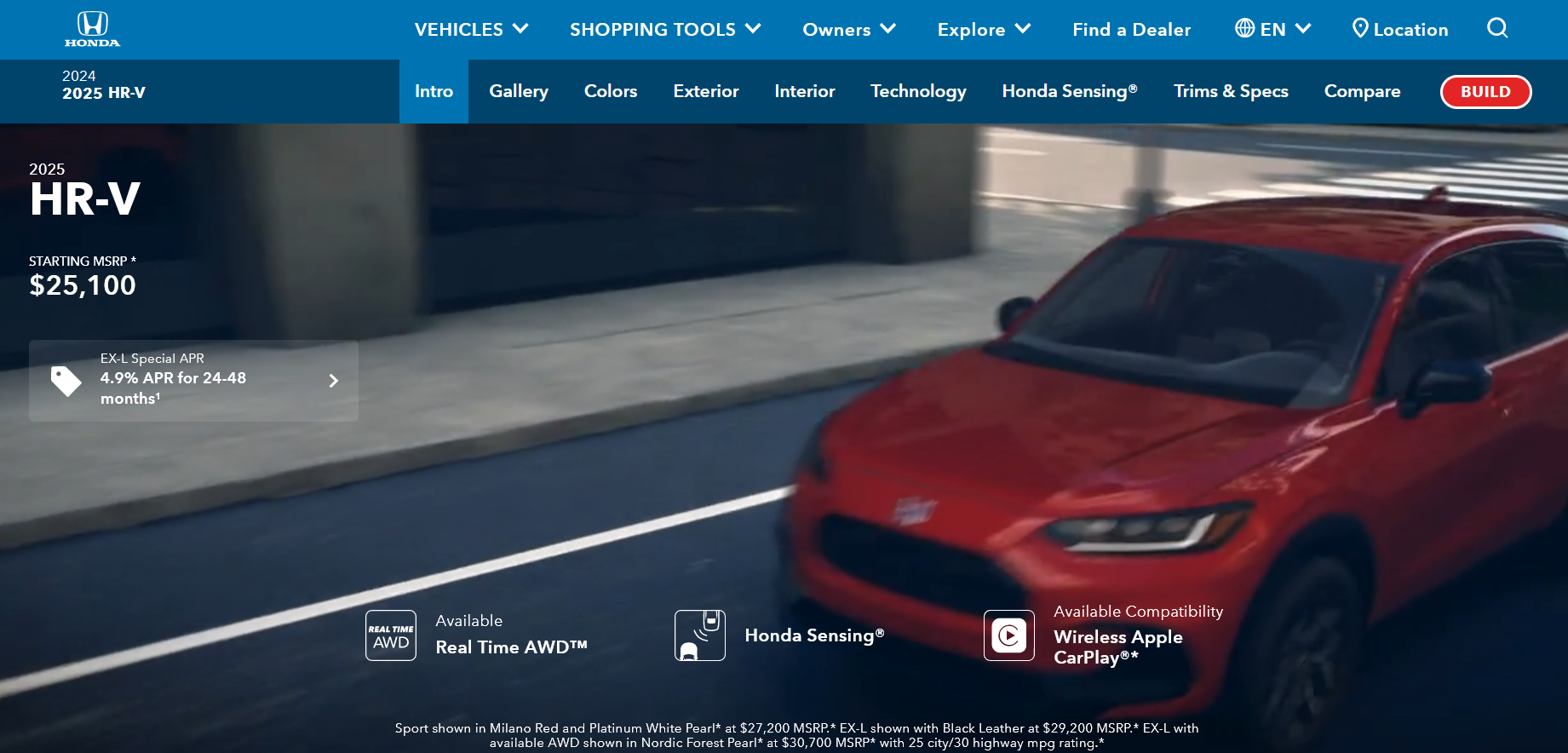Switch to the Gallery tab
The width and height of the screenshot is (1568, 753).
coord(519,91)
